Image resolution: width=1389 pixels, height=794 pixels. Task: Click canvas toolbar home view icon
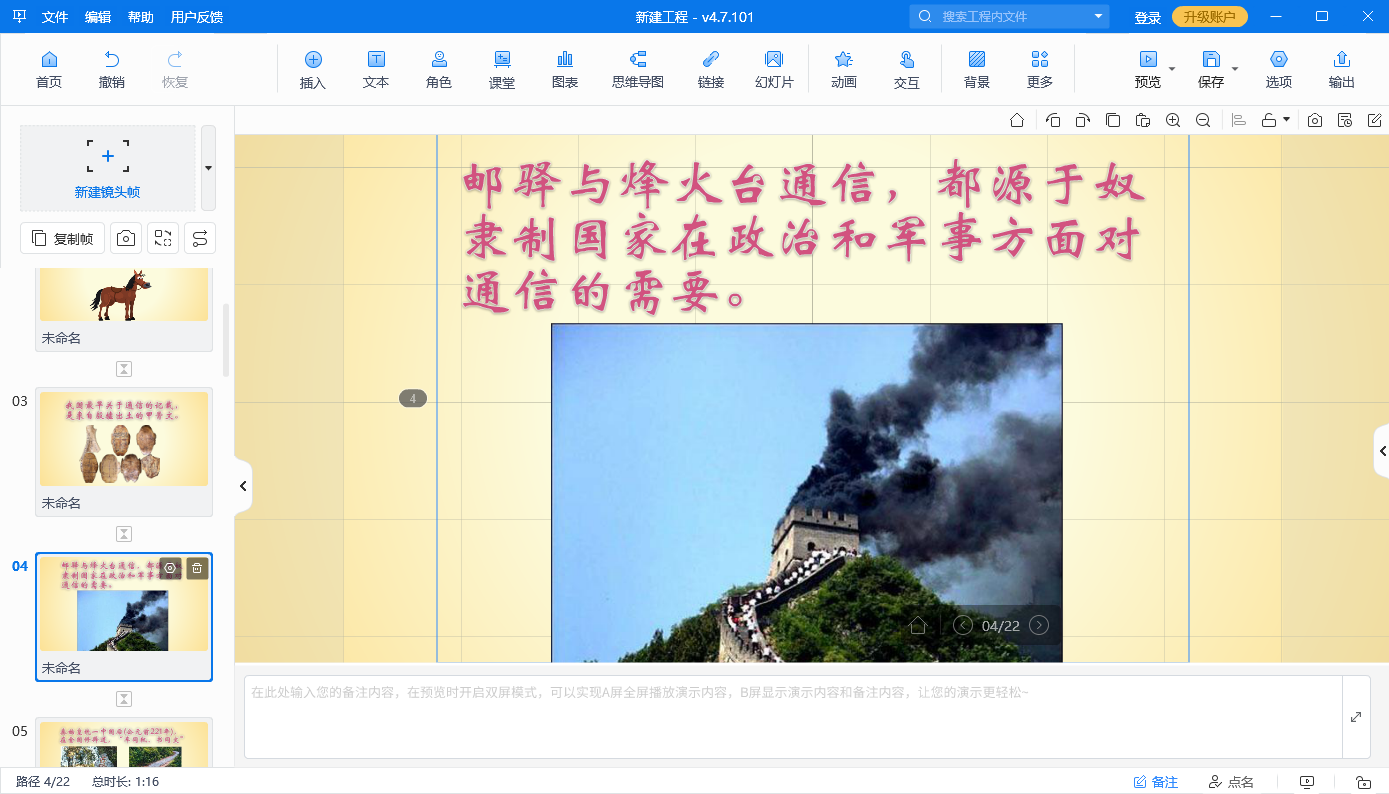point(1017,120)
